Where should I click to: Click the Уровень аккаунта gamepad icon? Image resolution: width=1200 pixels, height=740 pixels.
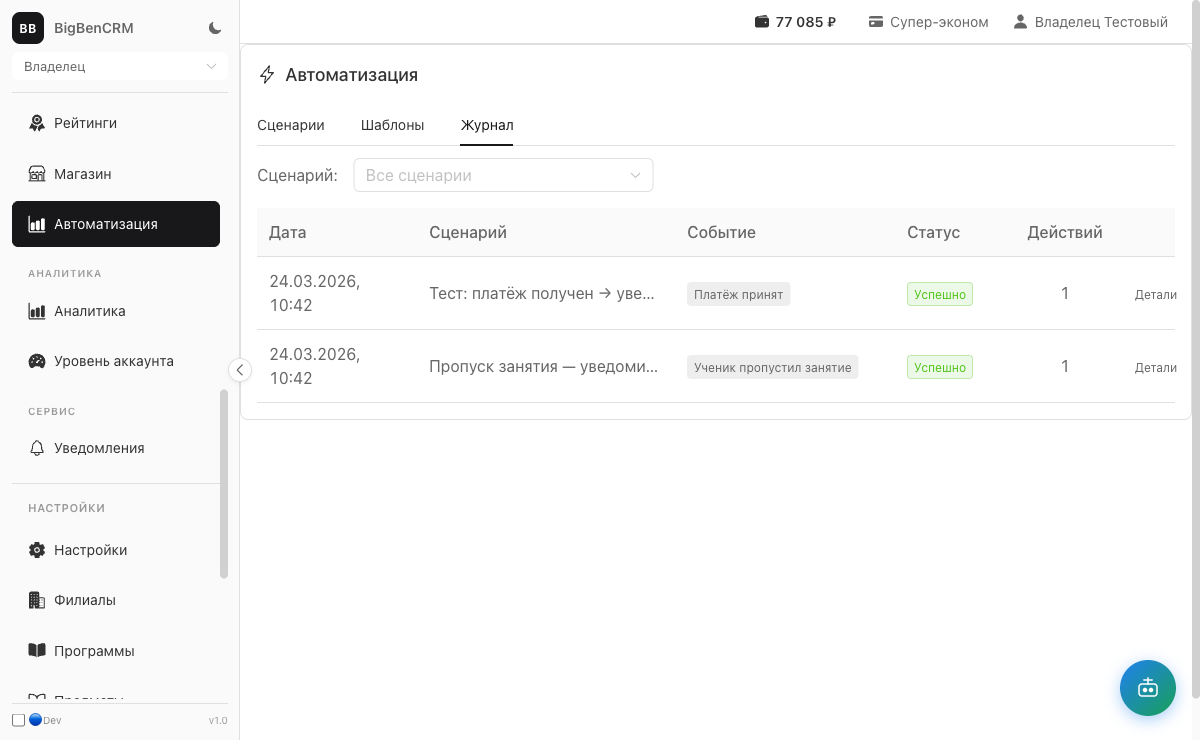(37, 361)
